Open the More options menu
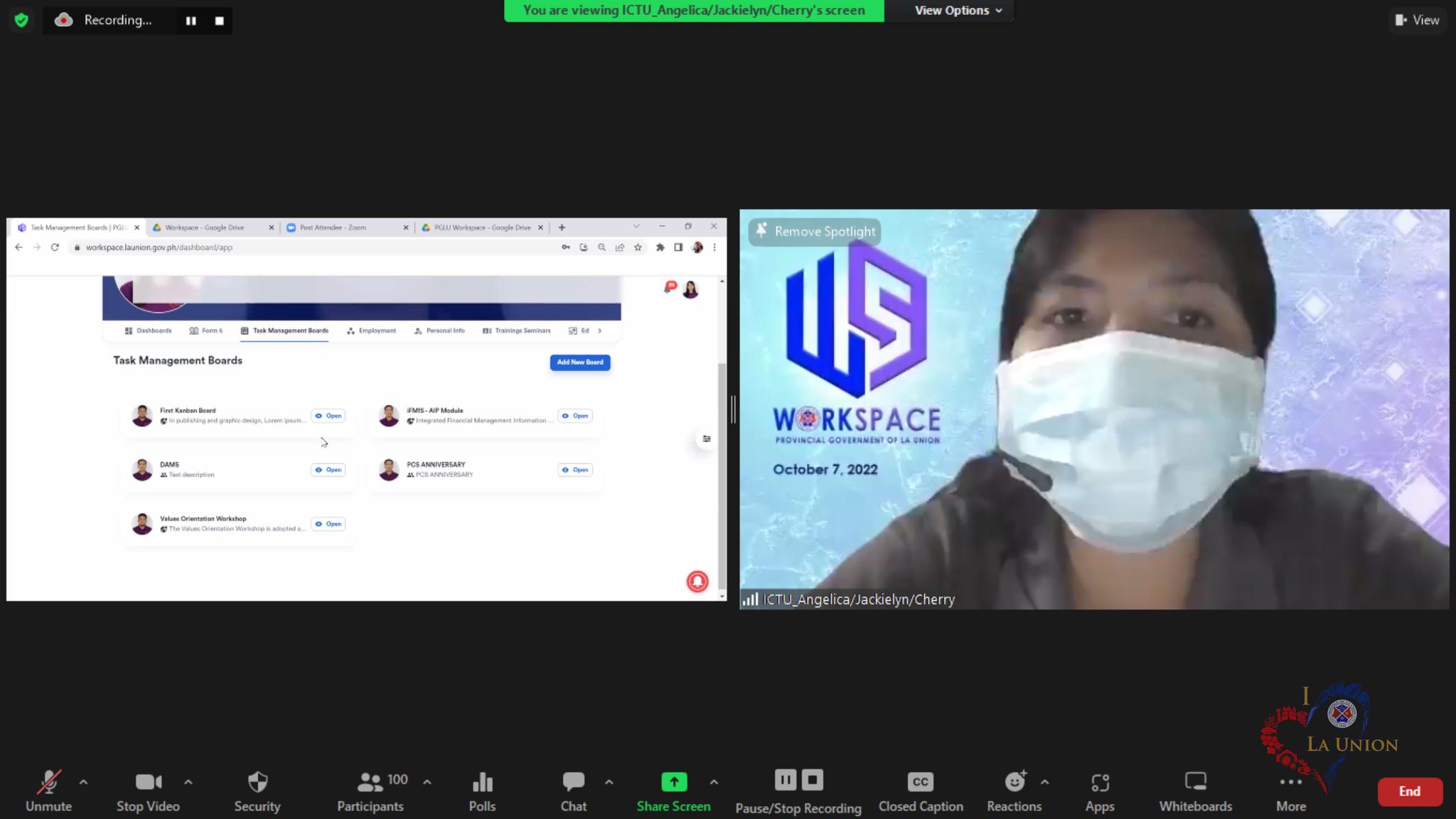This screenshot has height=819, width=1456. (1291, 791)
